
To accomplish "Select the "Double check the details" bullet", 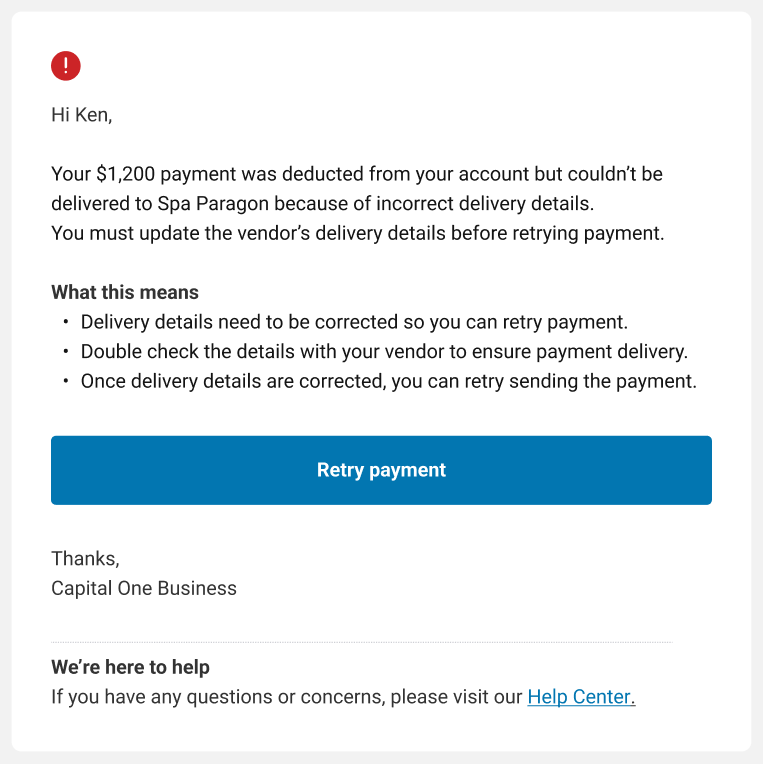I will [x=384, y=352].
